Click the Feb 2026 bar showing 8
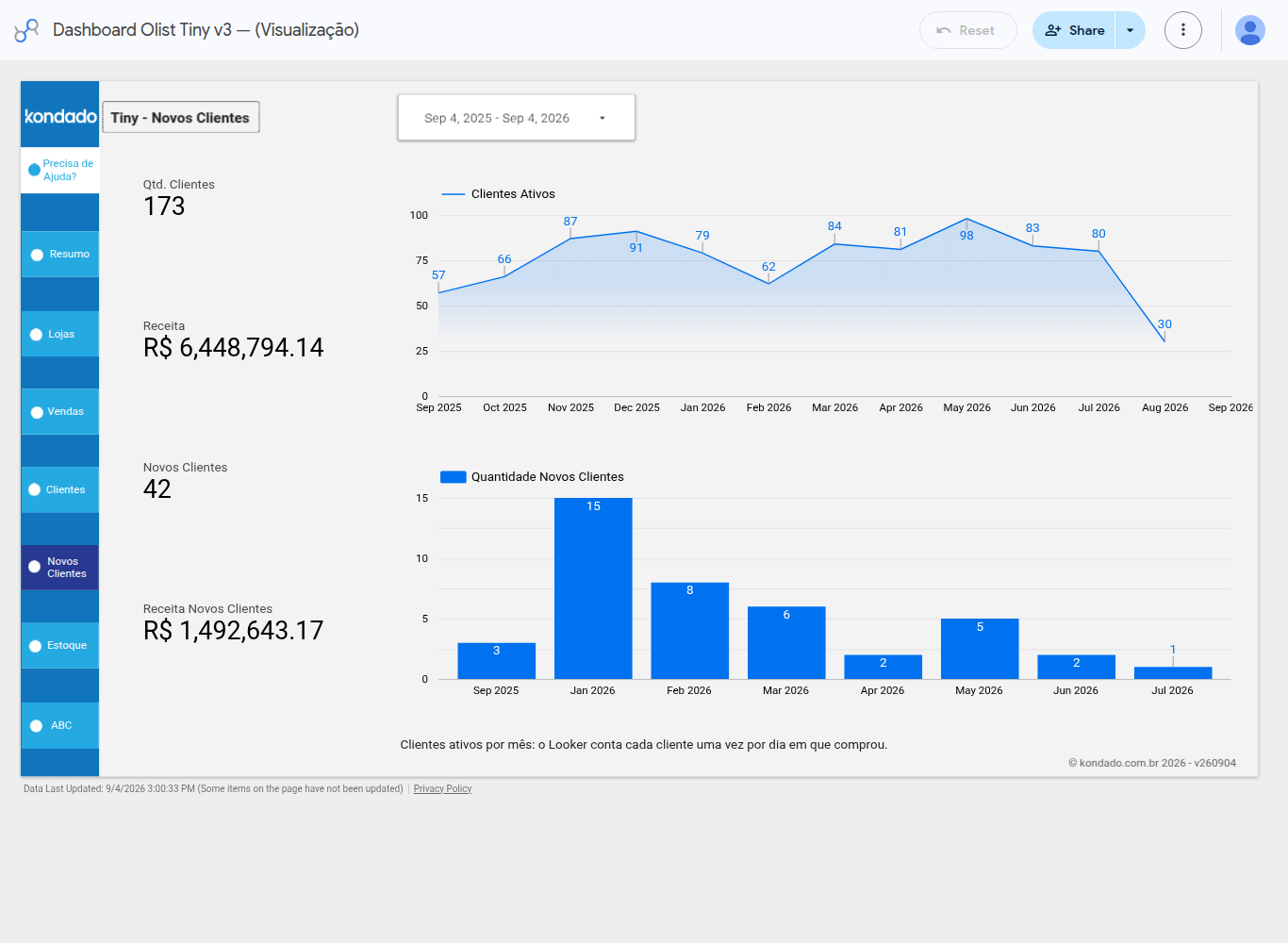Screen dimensions: 1288x943 coord(690,631)
